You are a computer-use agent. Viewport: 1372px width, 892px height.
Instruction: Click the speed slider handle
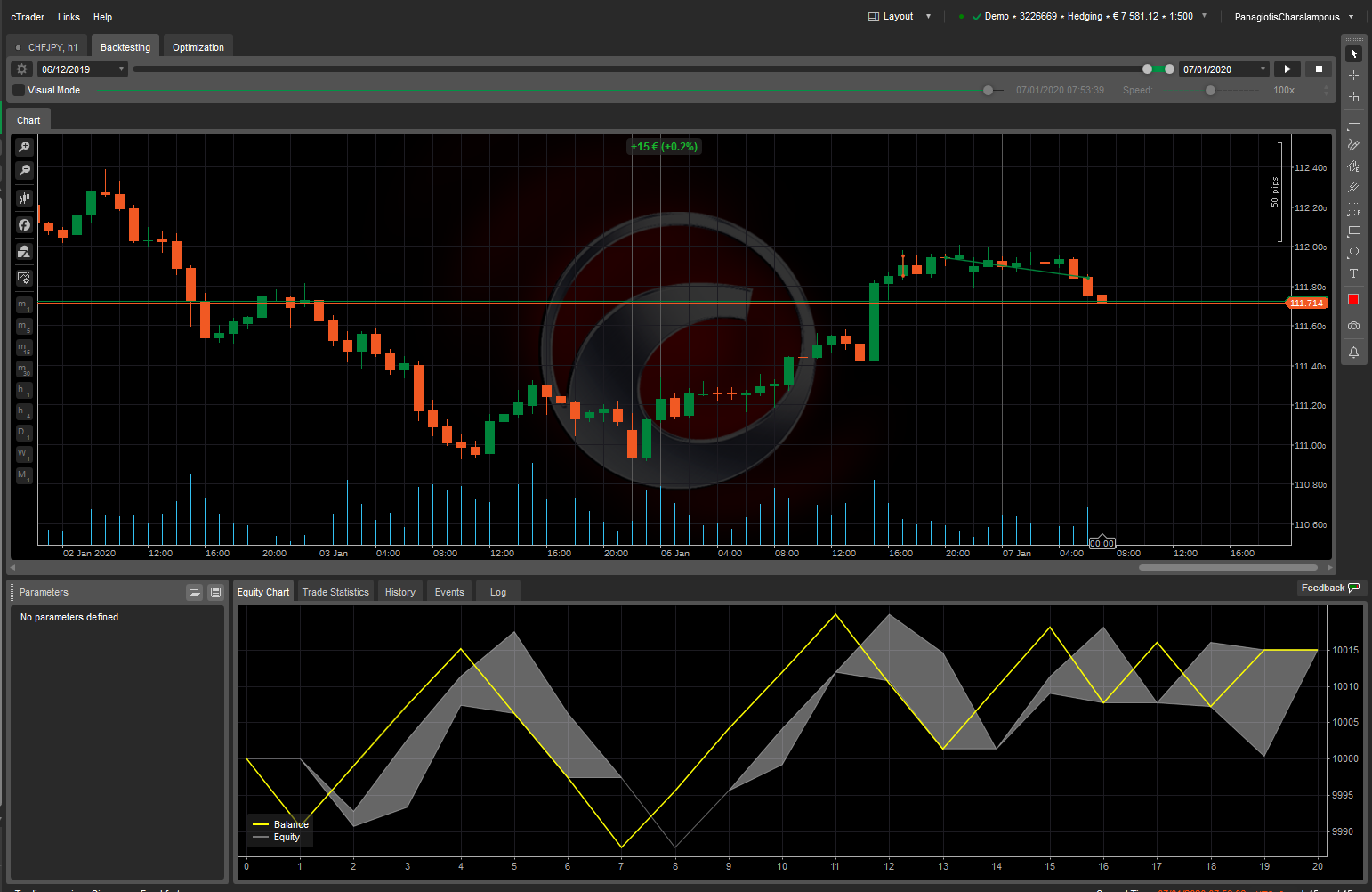tap(1210, 90)
